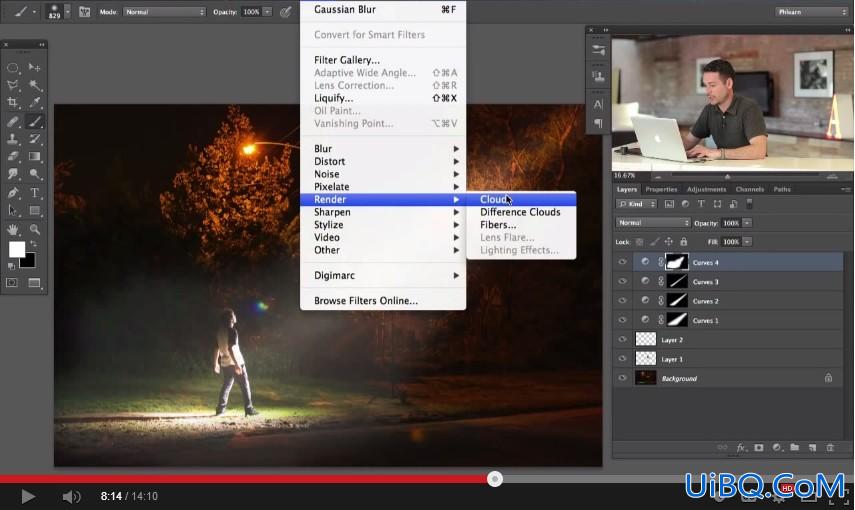Choose Clouds from Render submenu
The height and width of the screenshot is (510, 855).
pos(521,200)
